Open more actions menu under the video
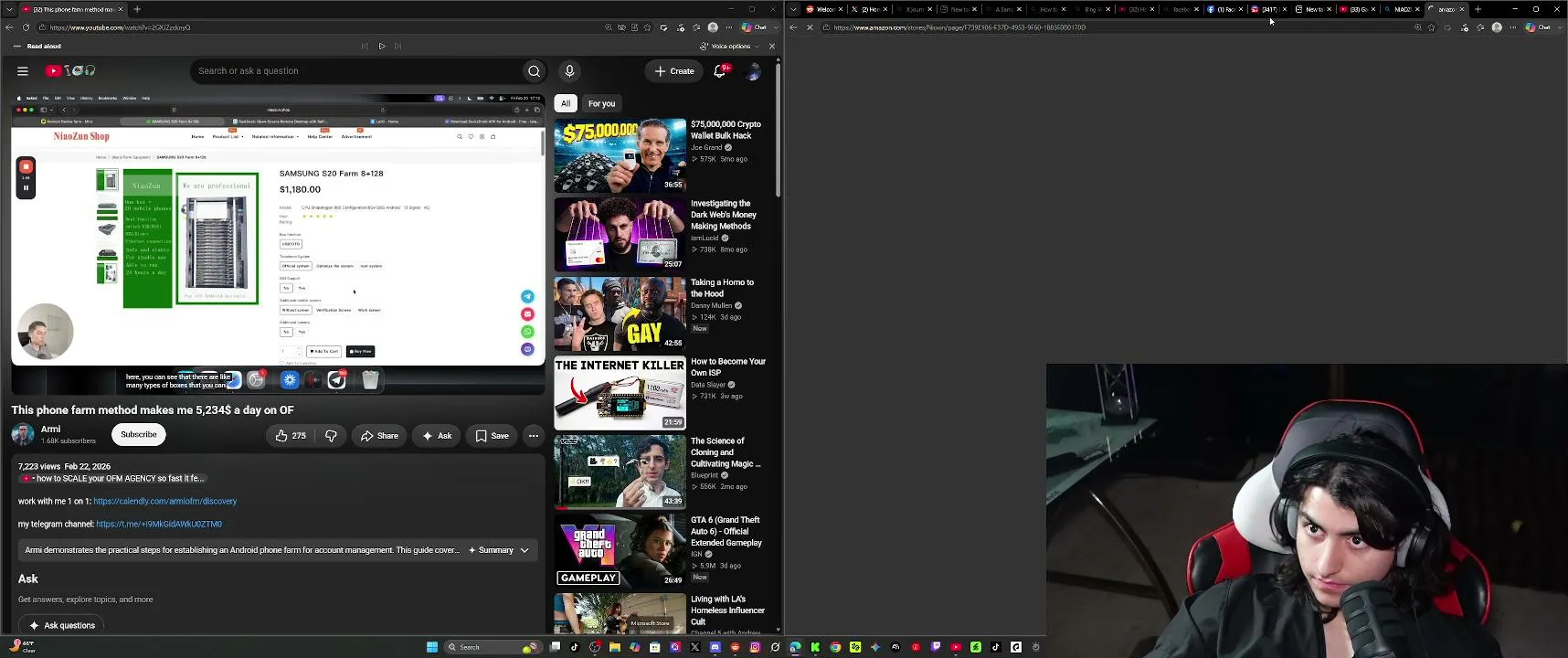Image resolution: width=1568 pixels, height=658 pixels. 534,436
